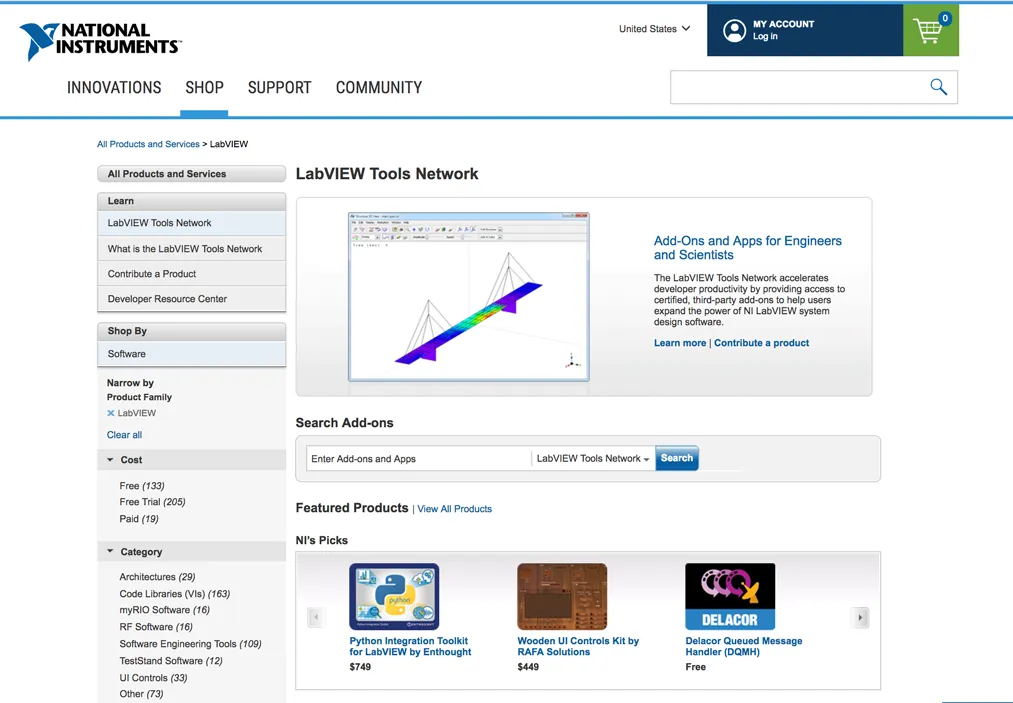
Task: Filter by Code Libraries (VIs) category
Action: [x=174, y=594]
